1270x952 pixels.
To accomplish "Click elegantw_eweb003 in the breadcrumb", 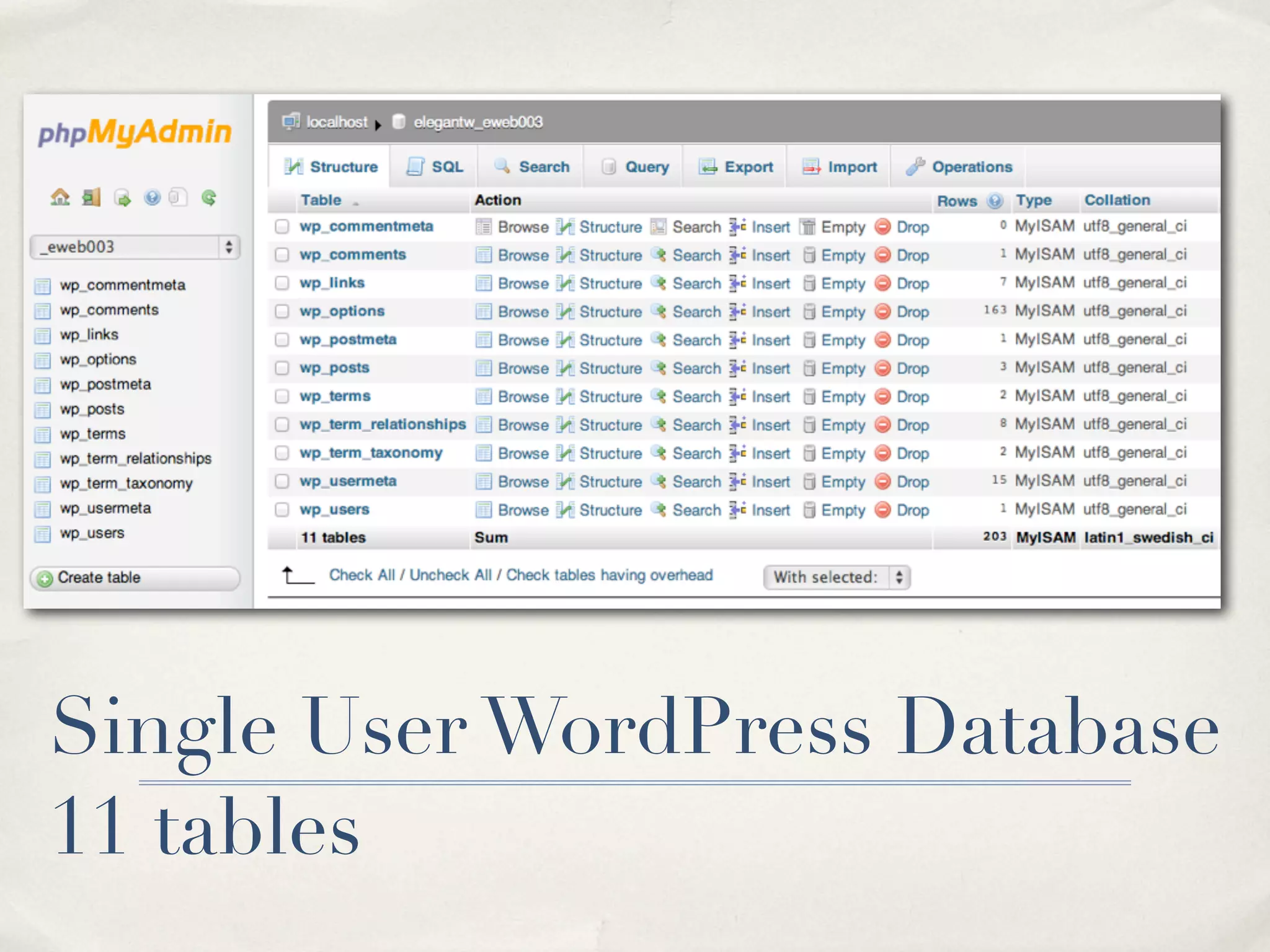I will [x=478, y=122].
